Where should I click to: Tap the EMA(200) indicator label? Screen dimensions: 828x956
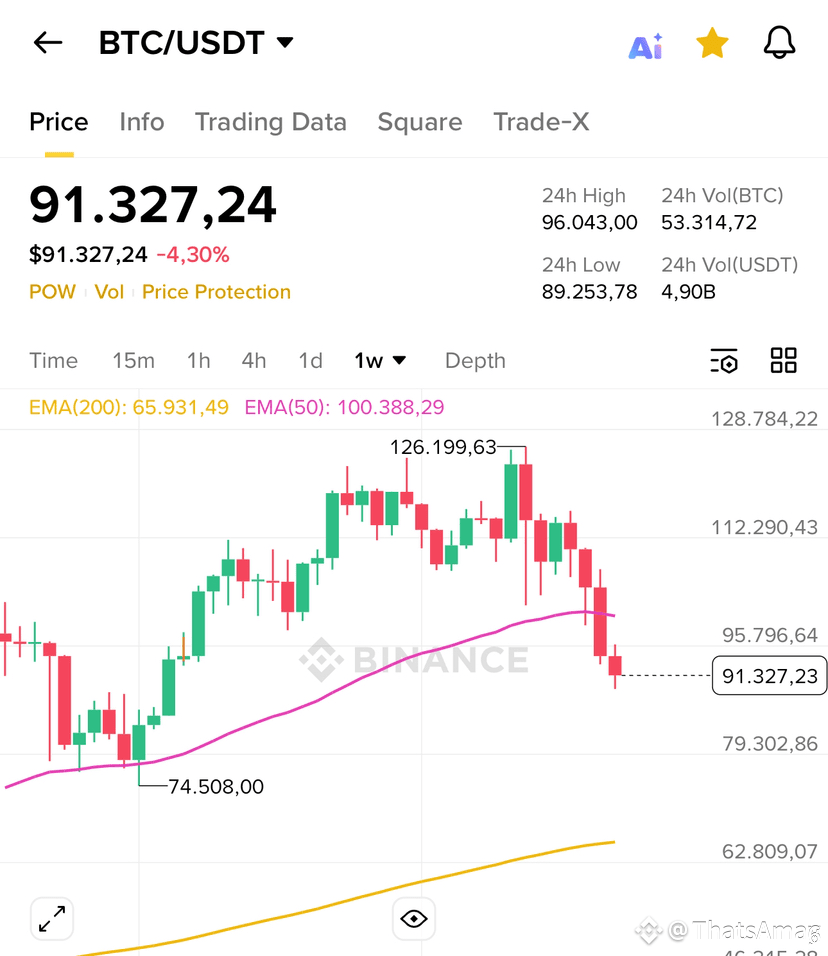(129, 407)
